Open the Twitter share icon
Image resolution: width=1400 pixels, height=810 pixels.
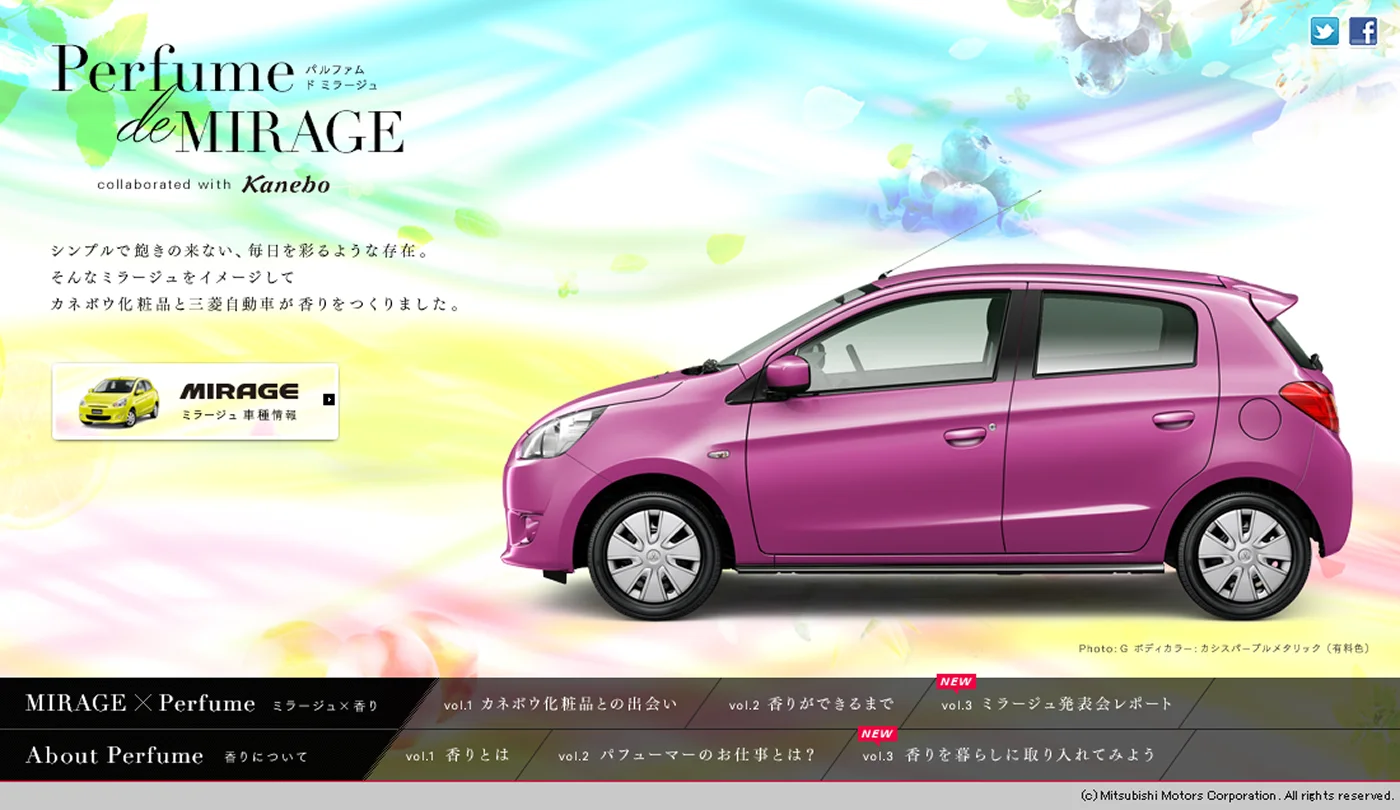click(1325, 32)
